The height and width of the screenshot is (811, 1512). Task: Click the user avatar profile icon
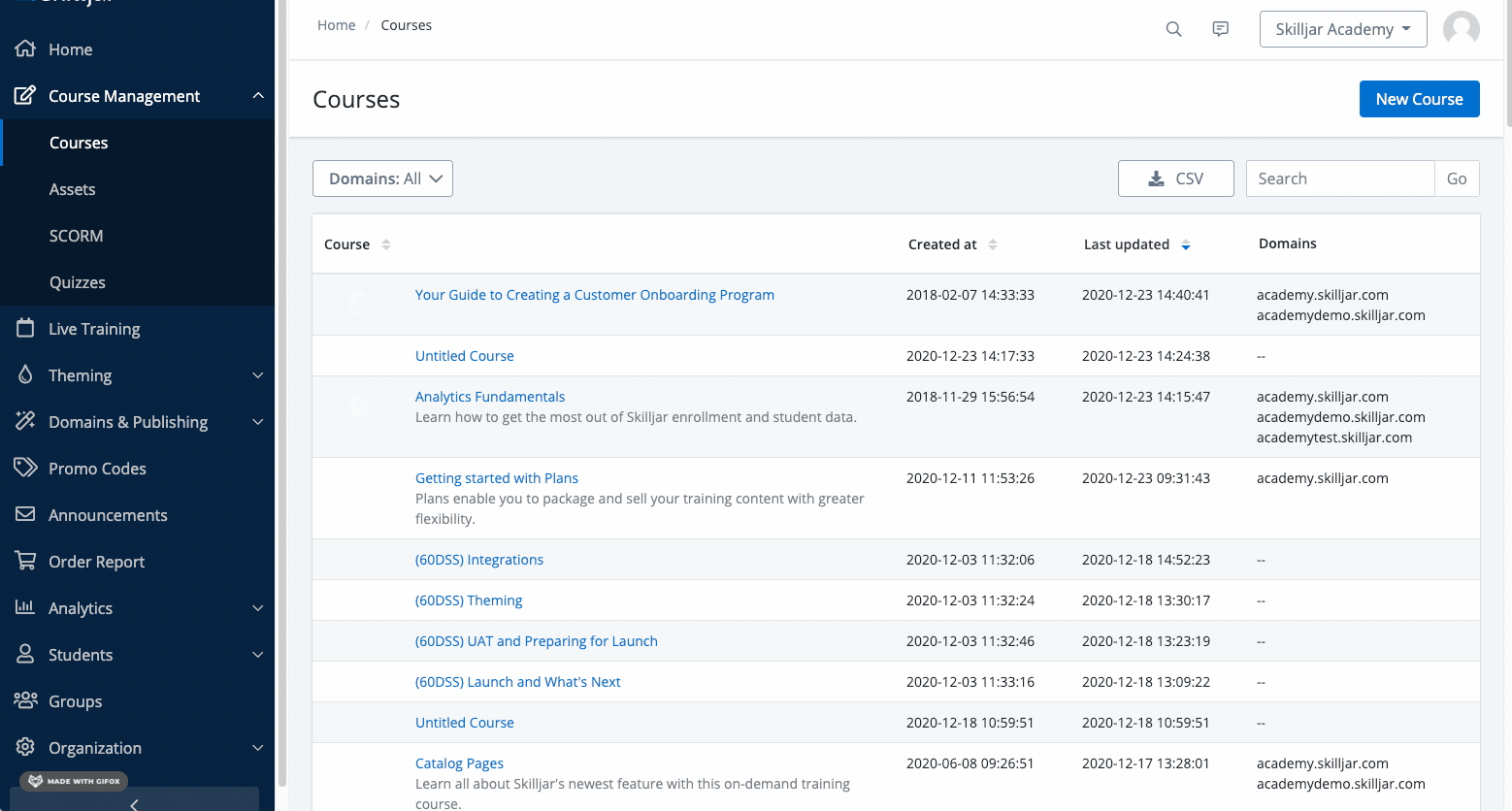click(1461, 29)
